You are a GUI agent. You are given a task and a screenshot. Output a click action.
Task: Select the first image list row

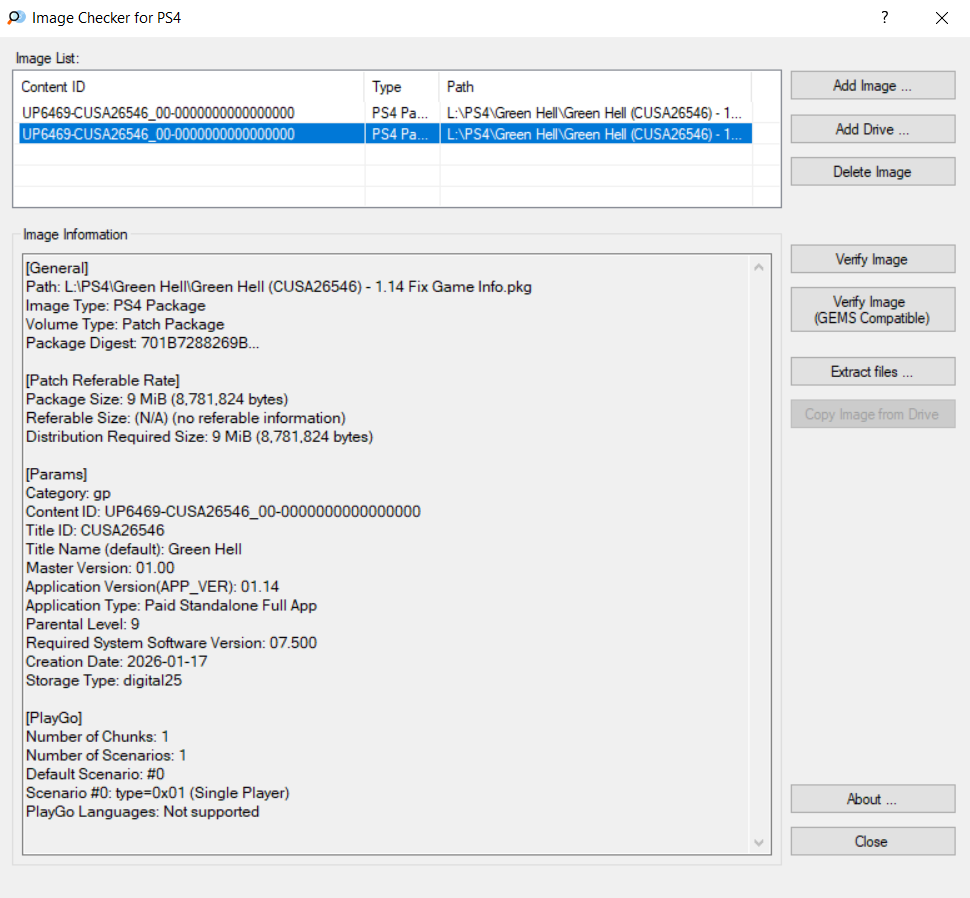click(x=158, y=113)
